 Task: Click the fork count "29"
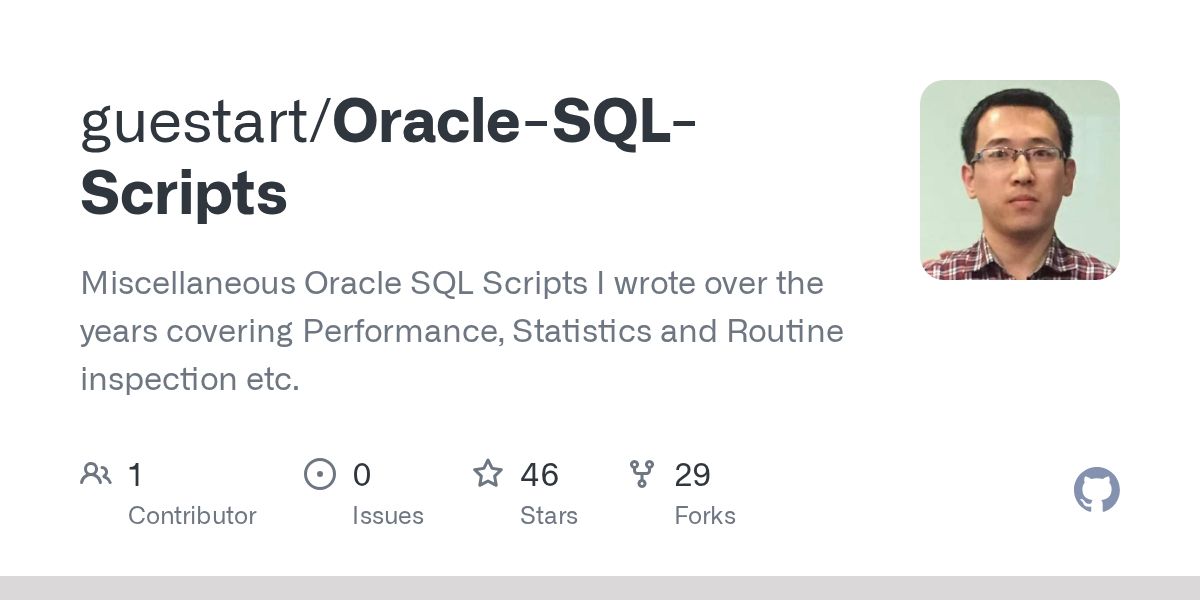click(692, 475)
